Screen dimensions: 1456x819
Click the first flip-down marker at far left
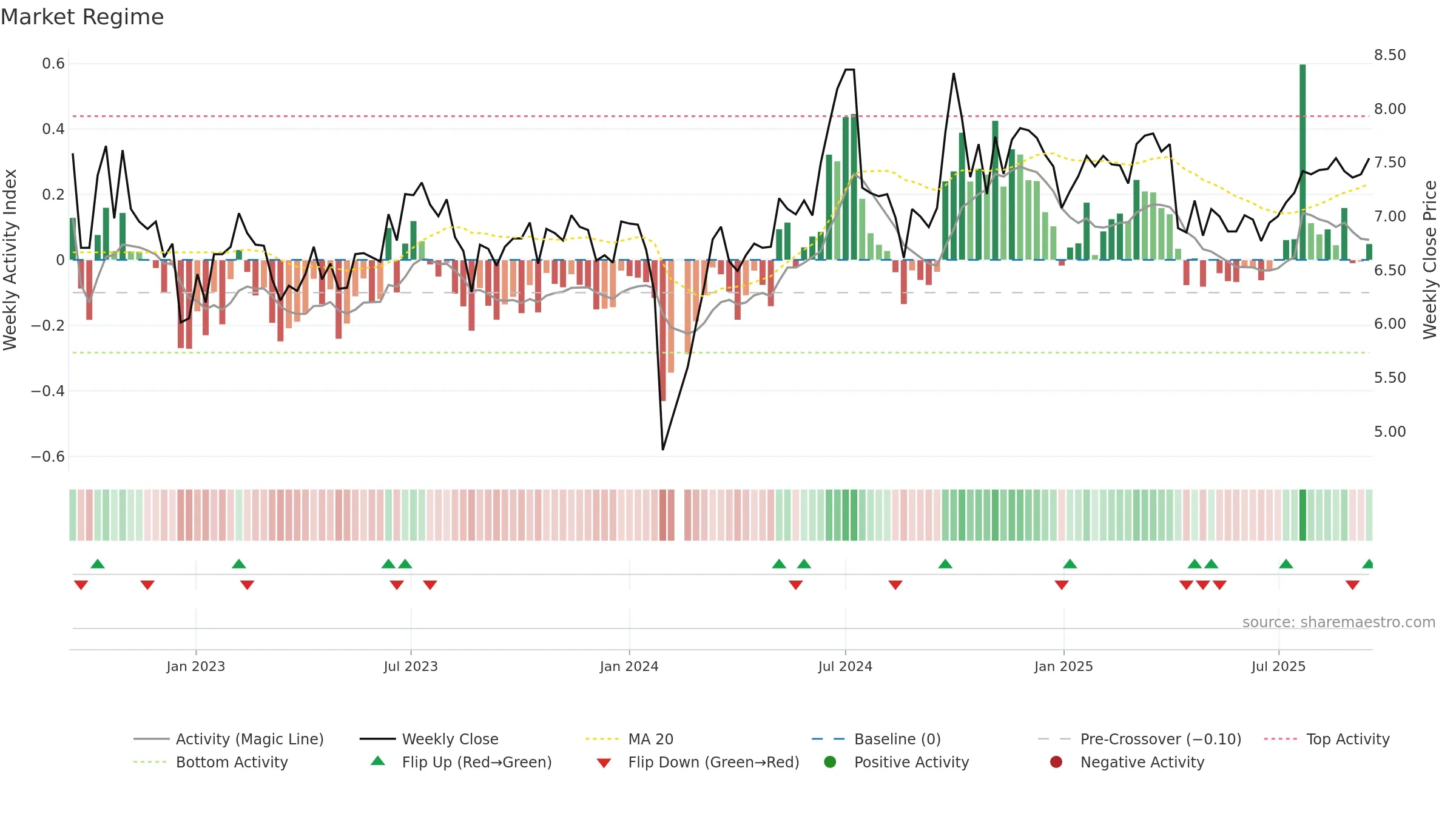[x=81, y=585]
